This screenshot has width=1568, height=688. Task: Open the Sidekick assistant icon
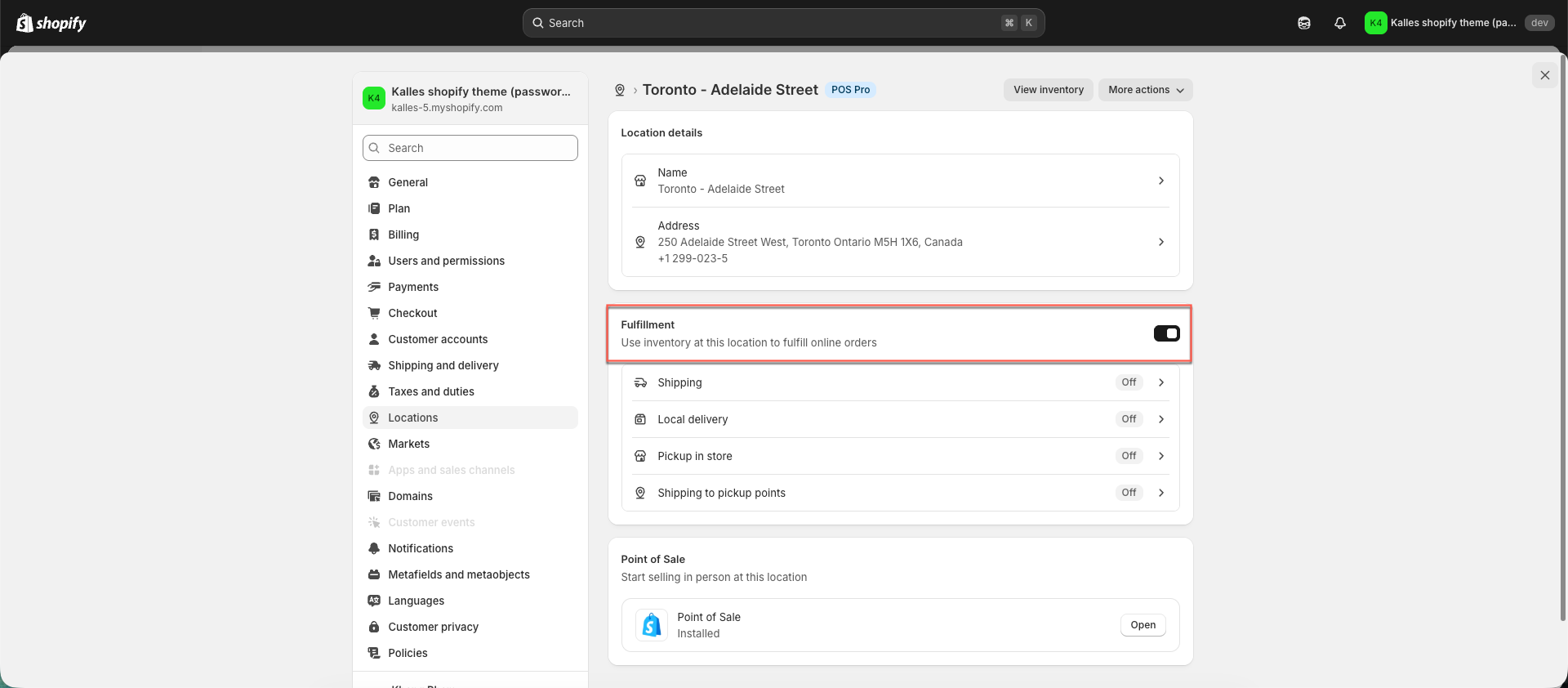1303,23
